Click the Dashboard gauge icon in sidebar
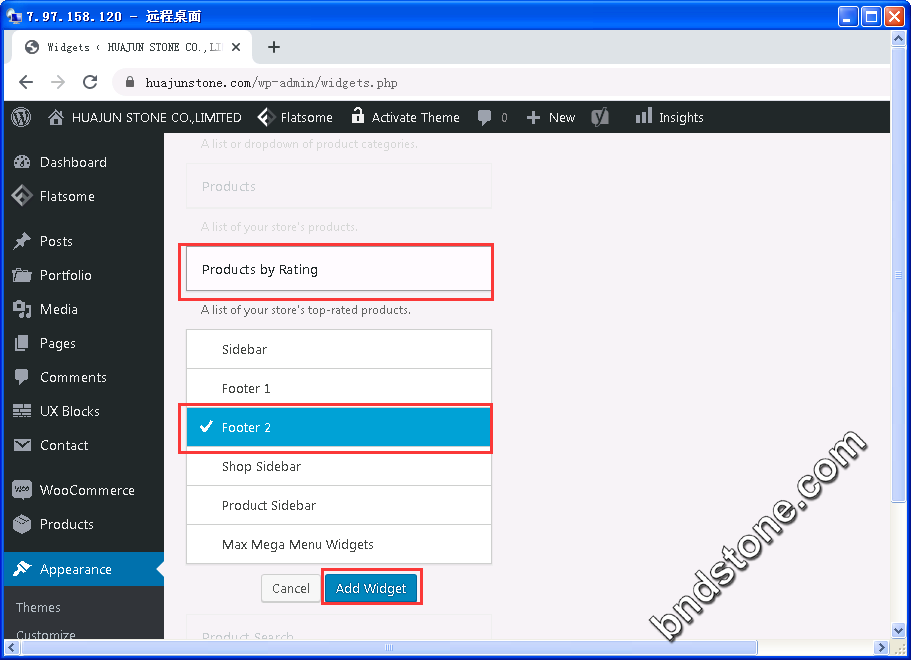 click(x=22, y=162)
